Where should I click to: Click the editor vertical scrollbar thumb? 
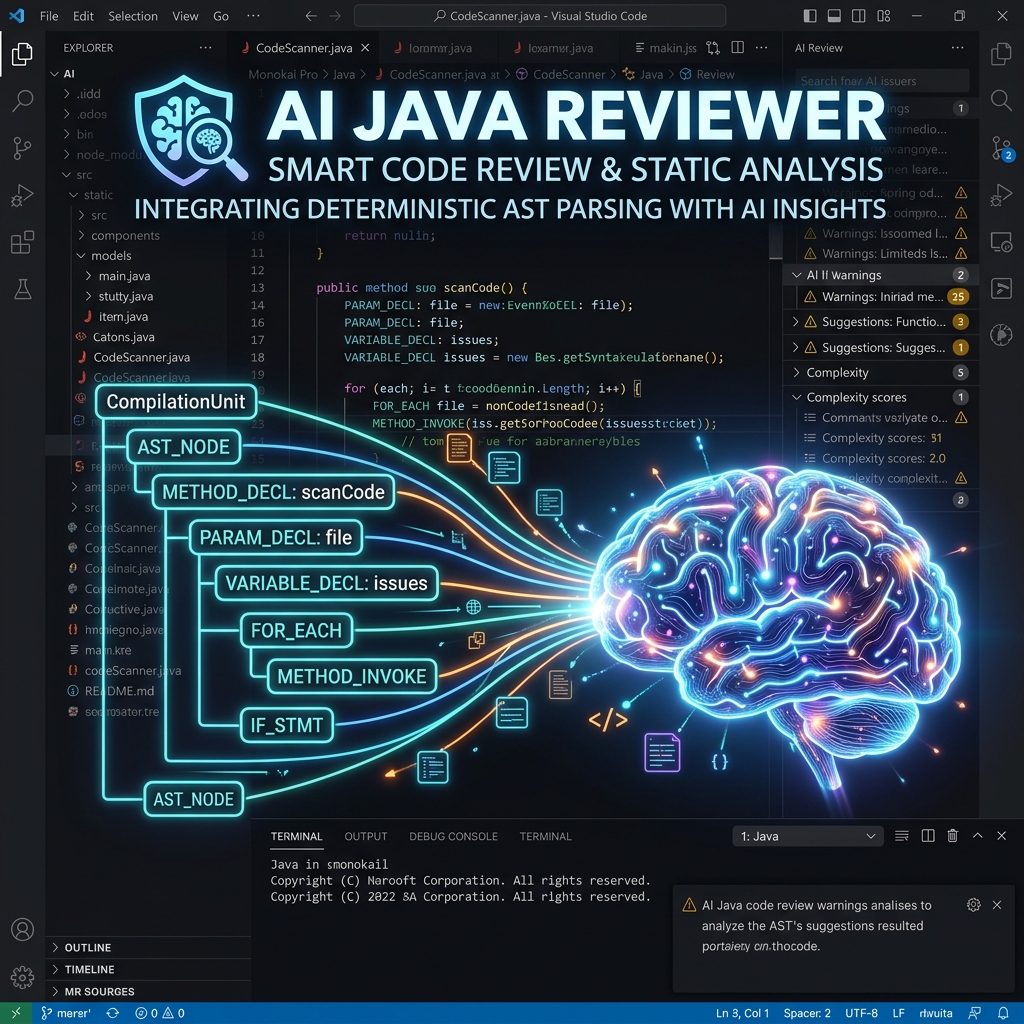[775, 240]
